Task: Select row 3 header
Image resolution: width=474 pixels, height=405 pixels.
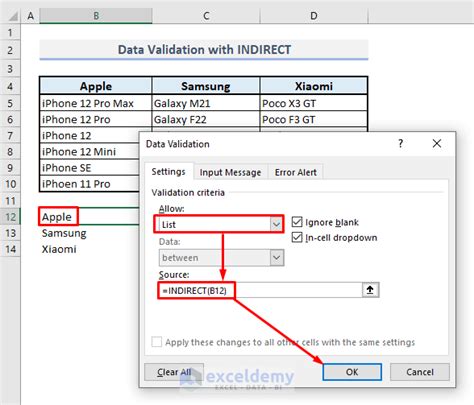Action: pos(10,69)
